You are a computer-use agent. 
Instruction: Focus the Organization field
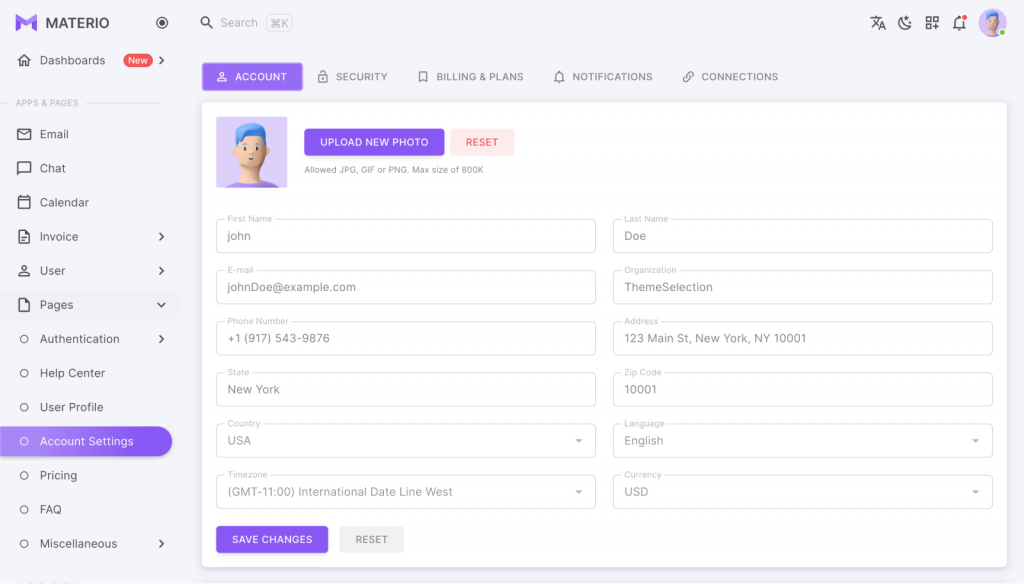tap(803, 287)
